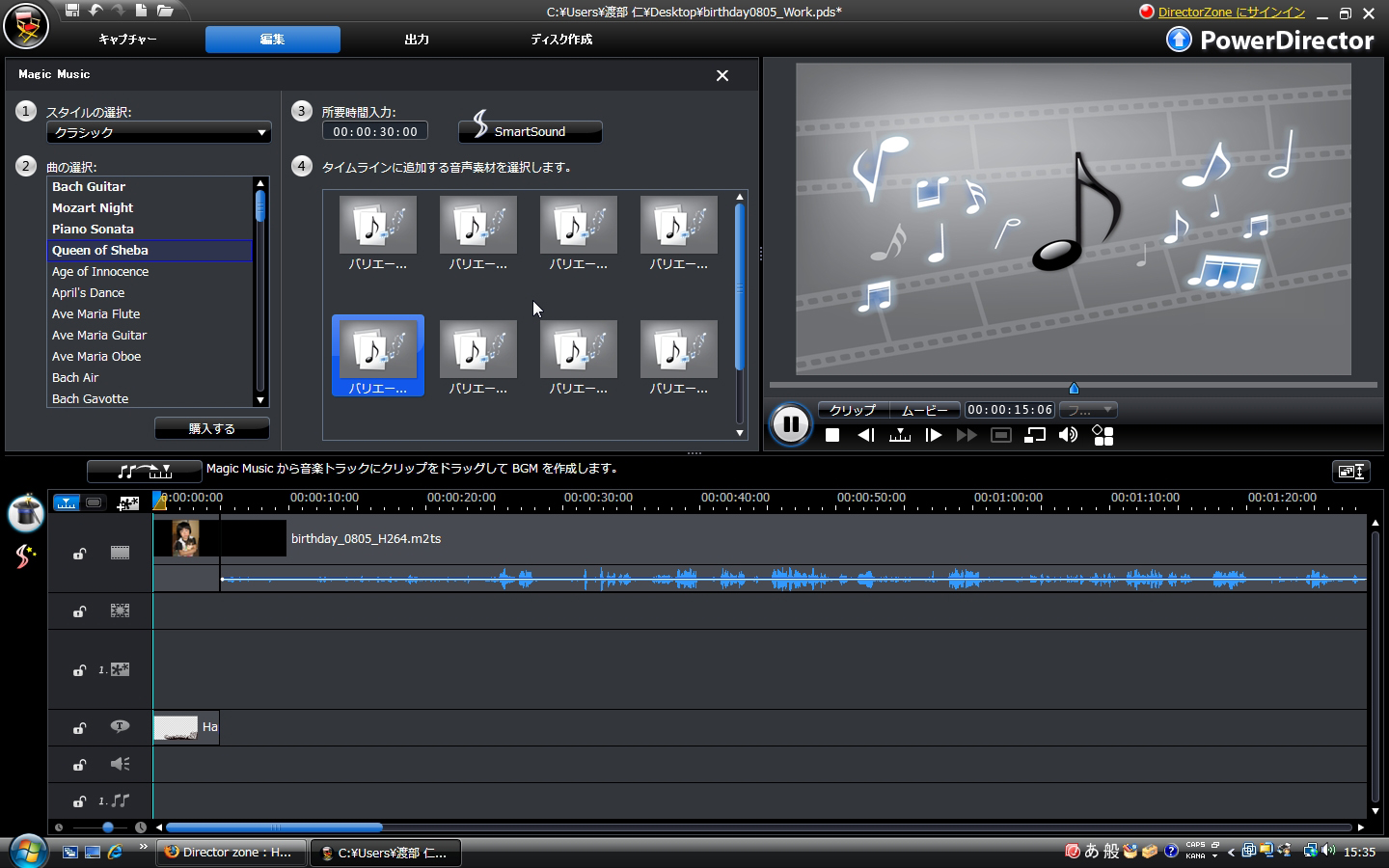Click the title track speech bubble icon
This screenshot has width=1389, height=868.
click(x=120, y=726)
